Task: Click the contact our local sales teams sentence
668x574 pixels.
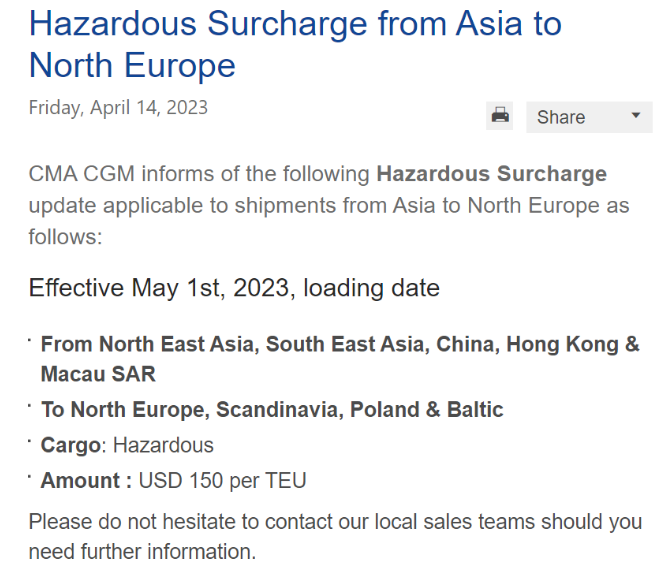Action: (335, 522)
